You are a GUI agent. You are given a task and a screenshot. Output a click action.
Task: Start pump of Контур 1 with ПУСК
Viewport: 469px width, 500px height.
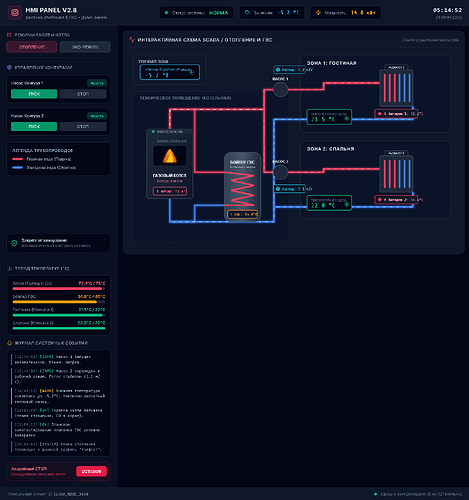coord(34,94)
